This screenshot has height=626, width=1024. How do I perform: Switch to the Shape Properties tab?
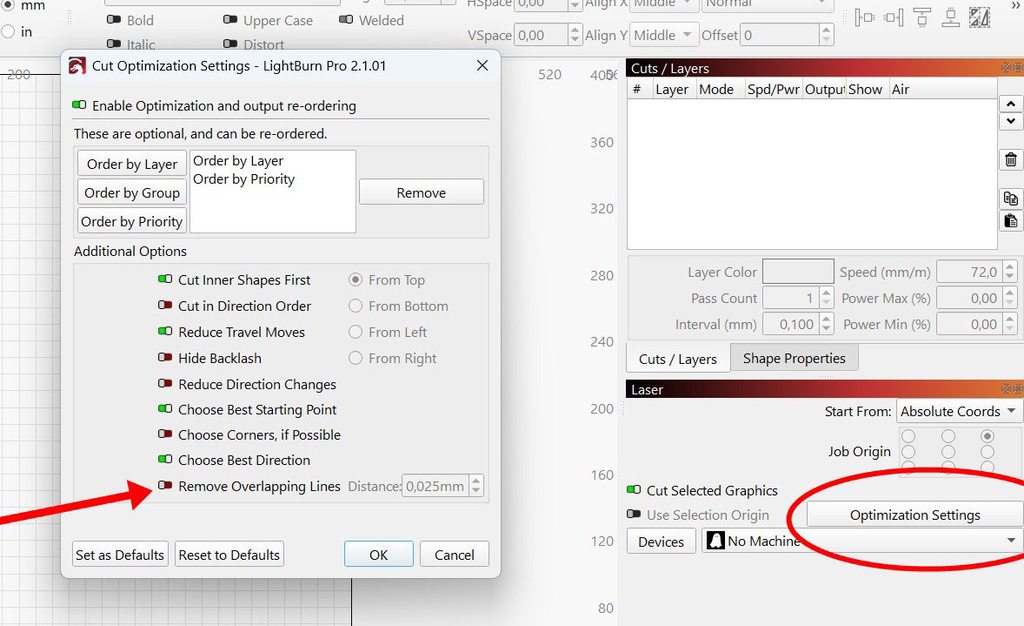pyautogui.click(x=793, y=358)
